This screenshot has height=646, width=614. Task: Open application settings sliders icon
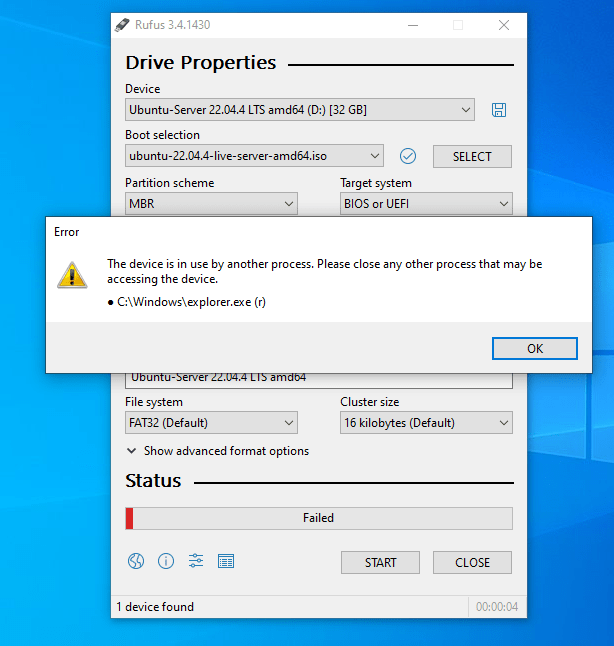[x=196, y=562]
